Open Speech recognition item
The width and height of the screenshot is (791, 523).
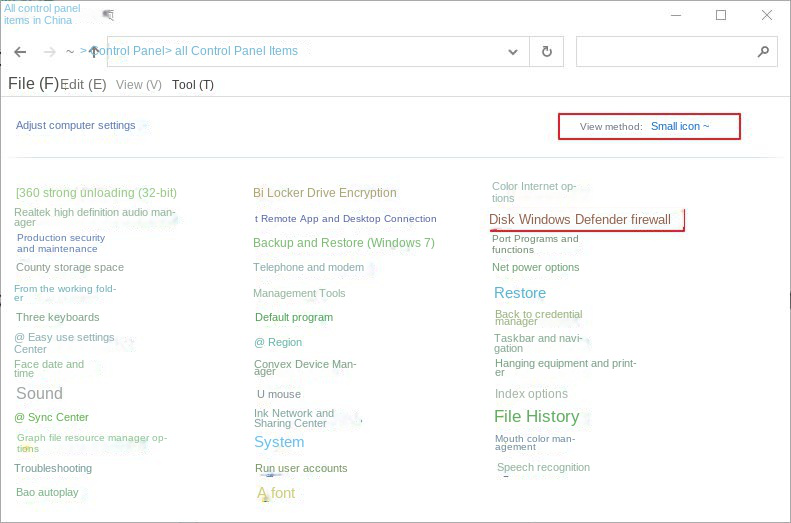543,467
